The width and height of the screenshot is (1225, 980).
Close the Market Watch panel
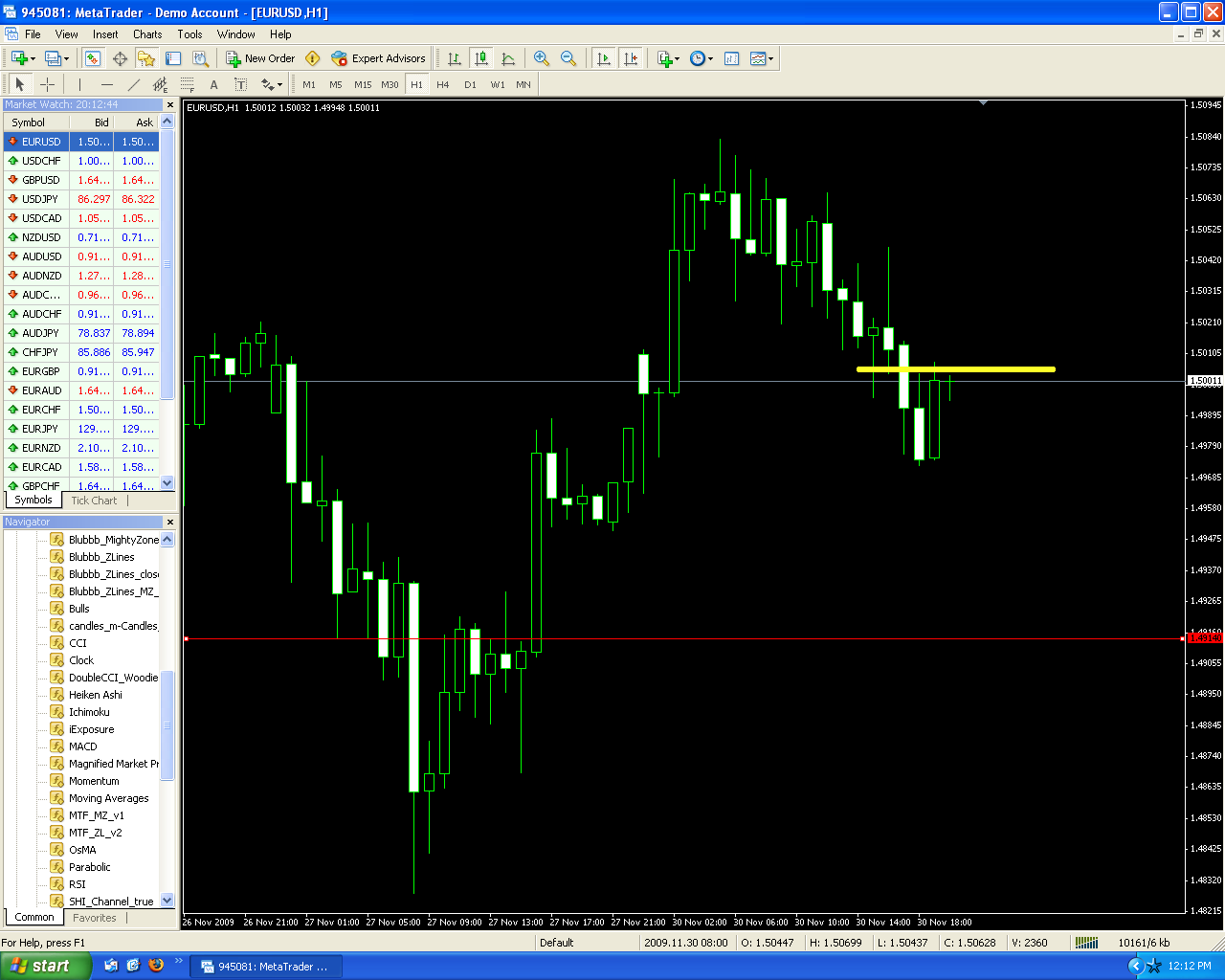(x=170, y=105)
